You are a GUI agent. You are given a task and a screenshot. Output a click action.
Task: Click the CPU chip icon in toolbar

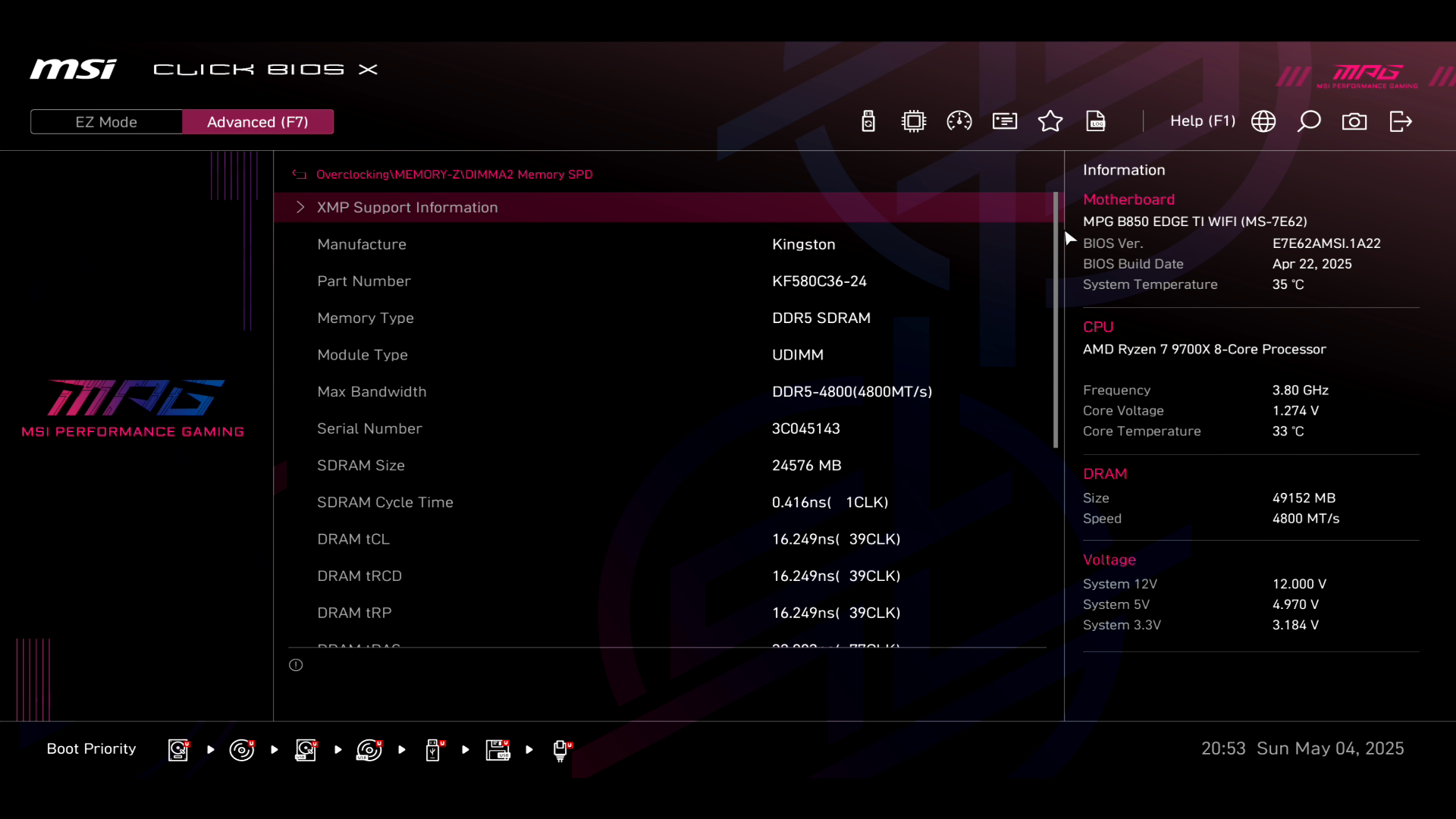coord(914,121)
